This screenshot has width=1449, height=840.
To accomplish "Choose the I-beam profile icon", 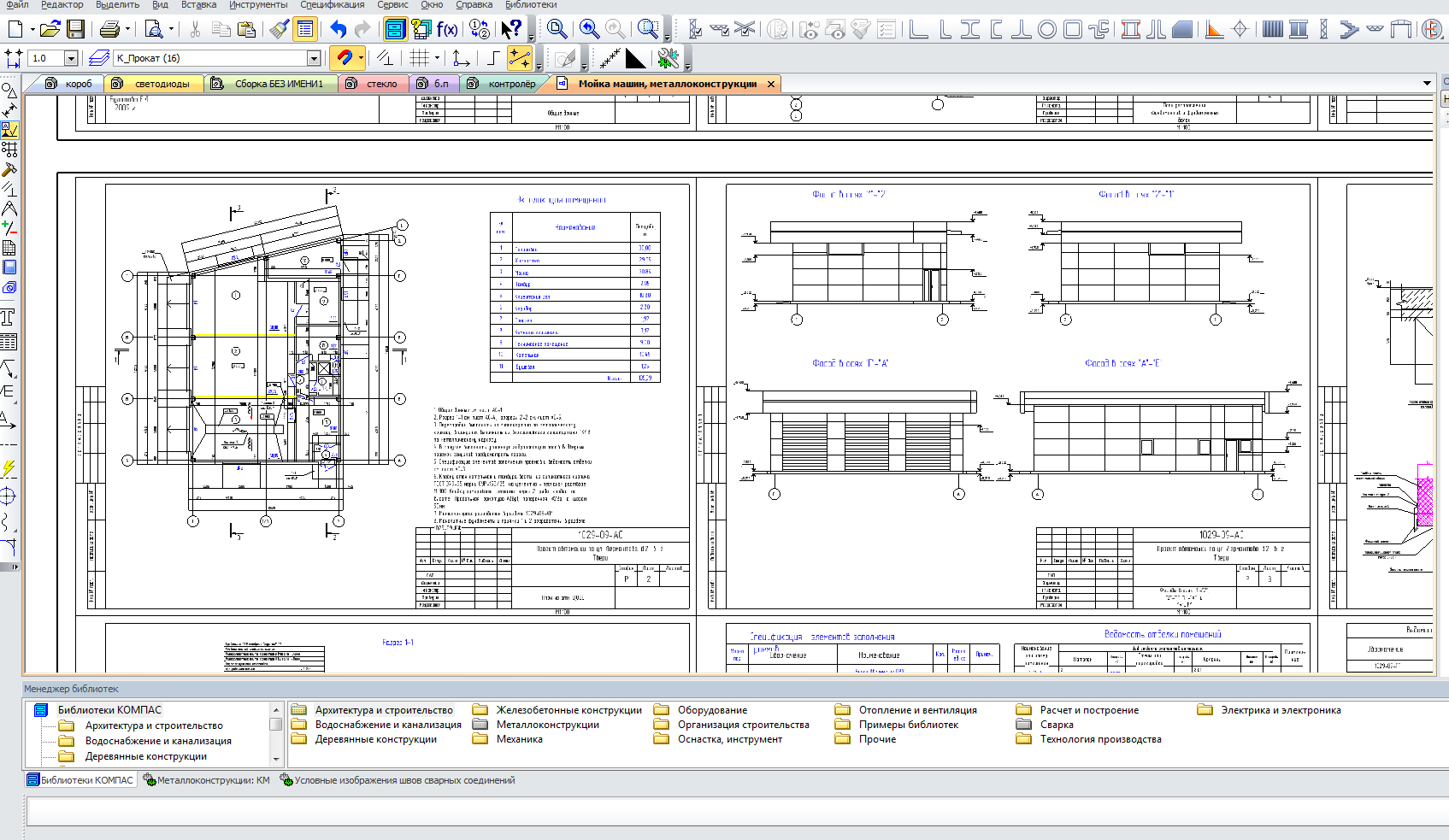I will 970,29.
